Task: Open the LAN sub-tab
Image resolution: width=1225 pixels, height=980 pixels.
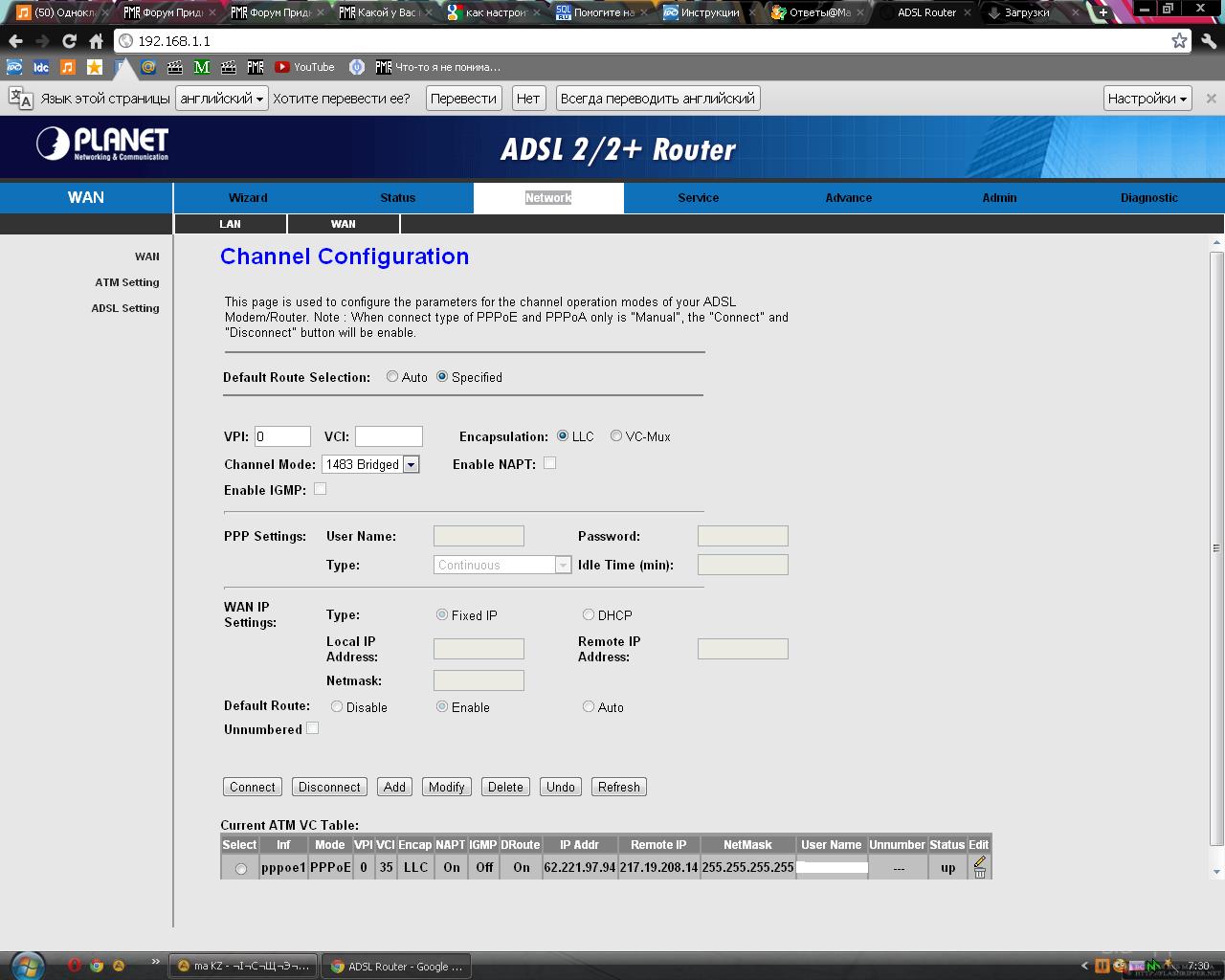Action: click(230, 224)
